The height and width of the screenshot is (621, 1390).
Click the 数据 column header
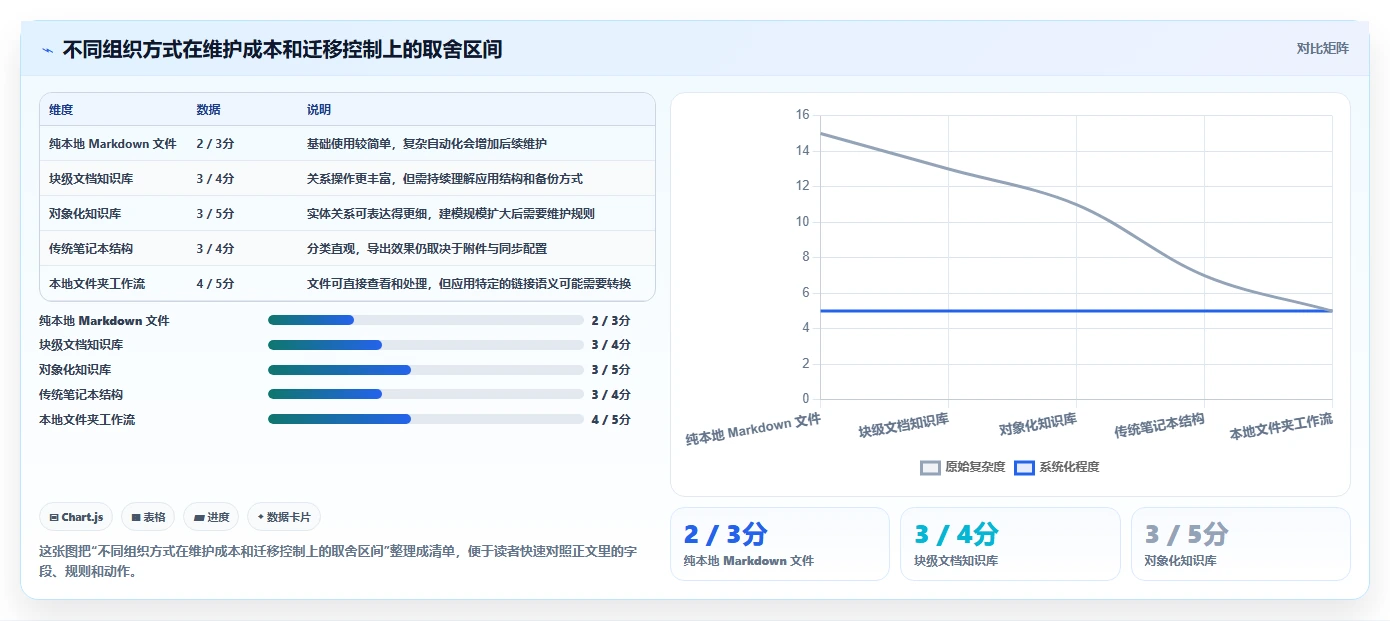pyautogui.click(x=209, y=110)
